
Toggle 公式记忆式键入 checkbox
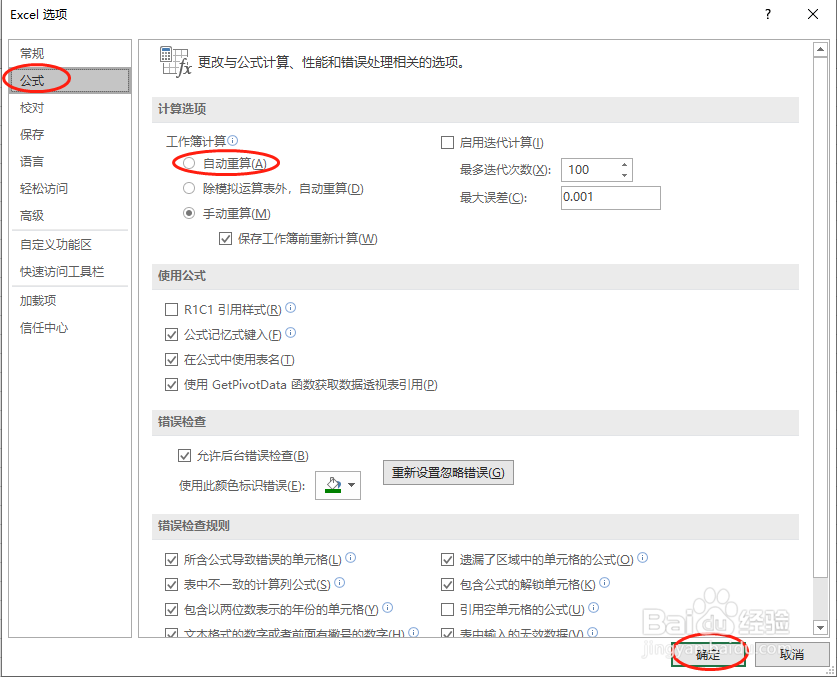[171, 335]
